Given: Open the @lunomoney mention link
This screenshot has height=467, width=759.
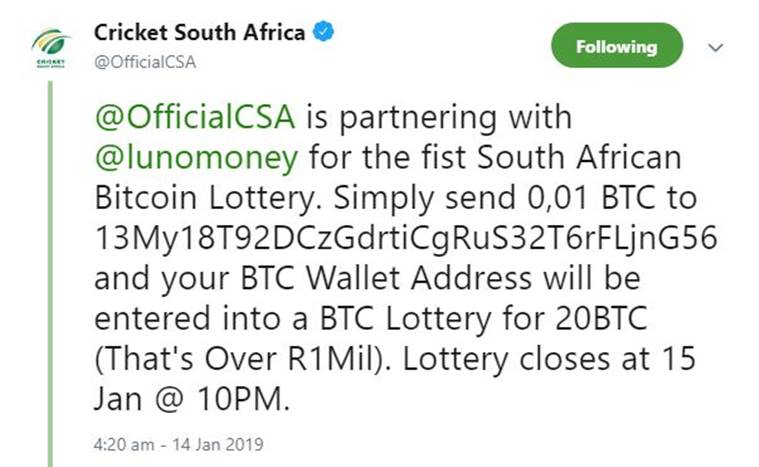Looking at the screenshot, I should click(x=195, y=157).
